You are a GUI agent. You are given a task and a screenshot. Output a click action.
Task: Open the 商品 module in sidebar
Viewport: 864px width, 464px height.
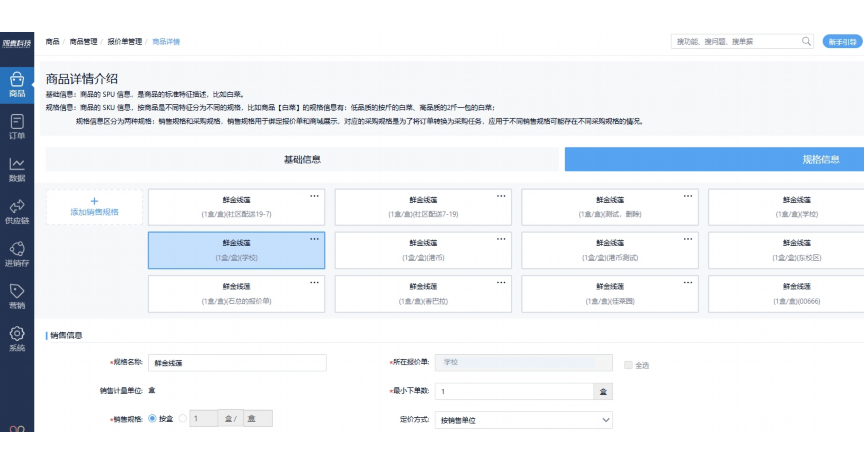[17, 85]
